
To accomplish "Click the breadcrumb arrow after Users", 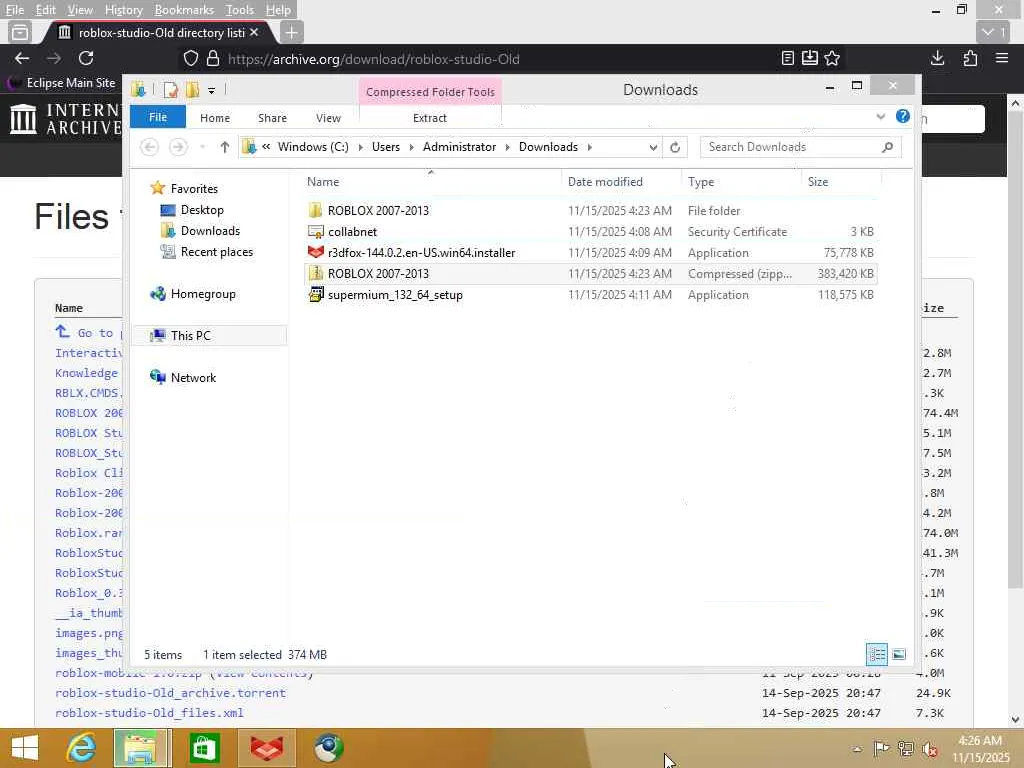I will [x=411, y=147].
